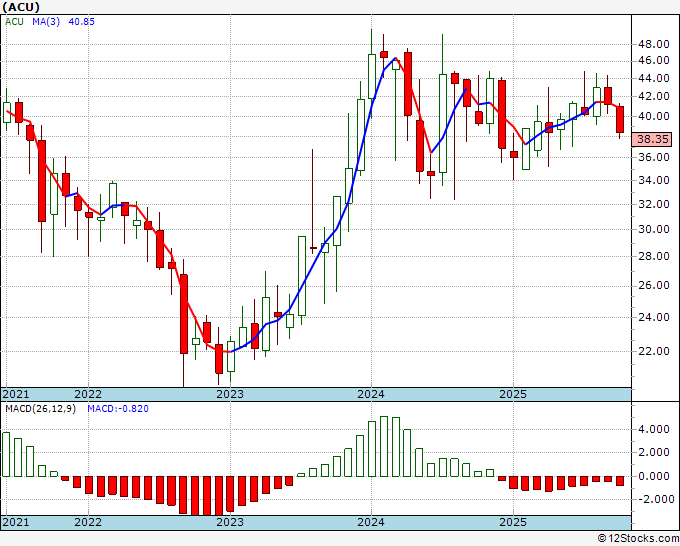
Task: Click the 0.000 MACD axis label
Action: click(654, 476)
